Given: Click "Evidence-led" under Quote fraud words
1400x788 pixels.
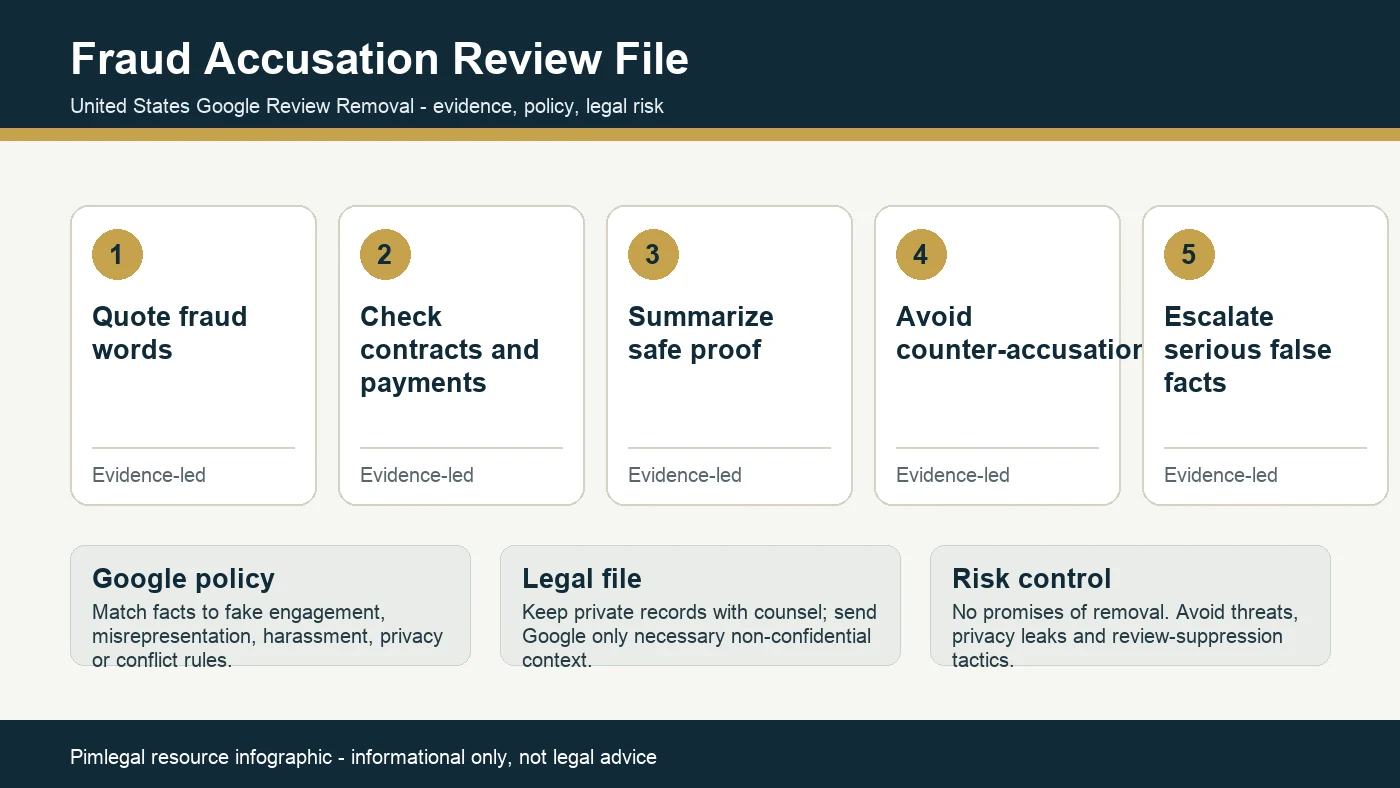Looking at the screenshot, I should coord(149,475).
